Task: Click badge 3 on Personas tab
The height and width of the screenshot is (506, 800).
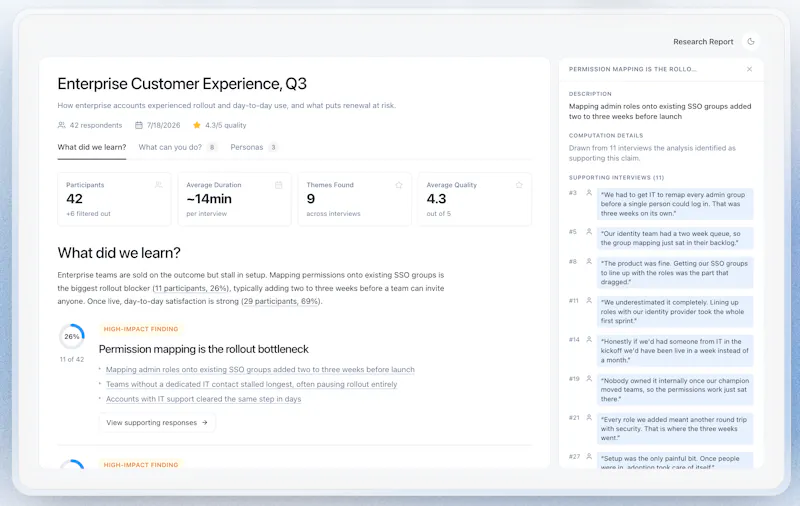Action: (273, 147)
